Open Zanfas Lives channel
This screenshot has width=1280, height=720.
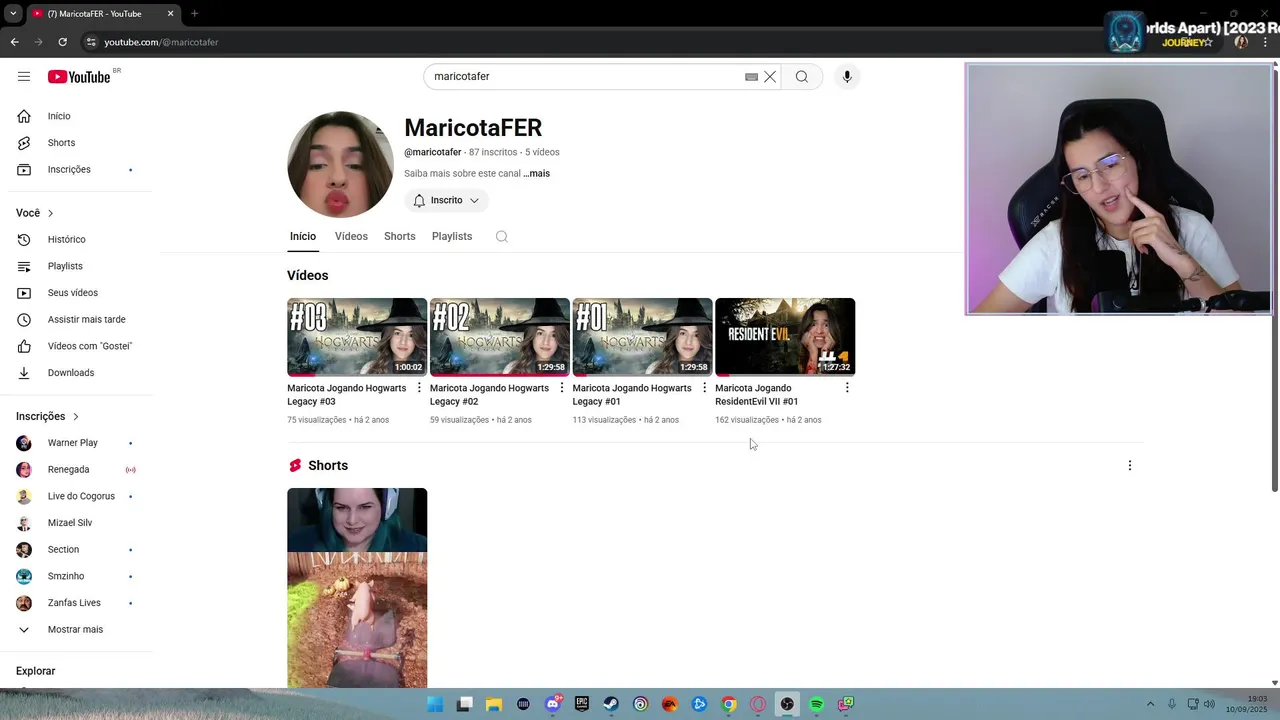(76, 603)
